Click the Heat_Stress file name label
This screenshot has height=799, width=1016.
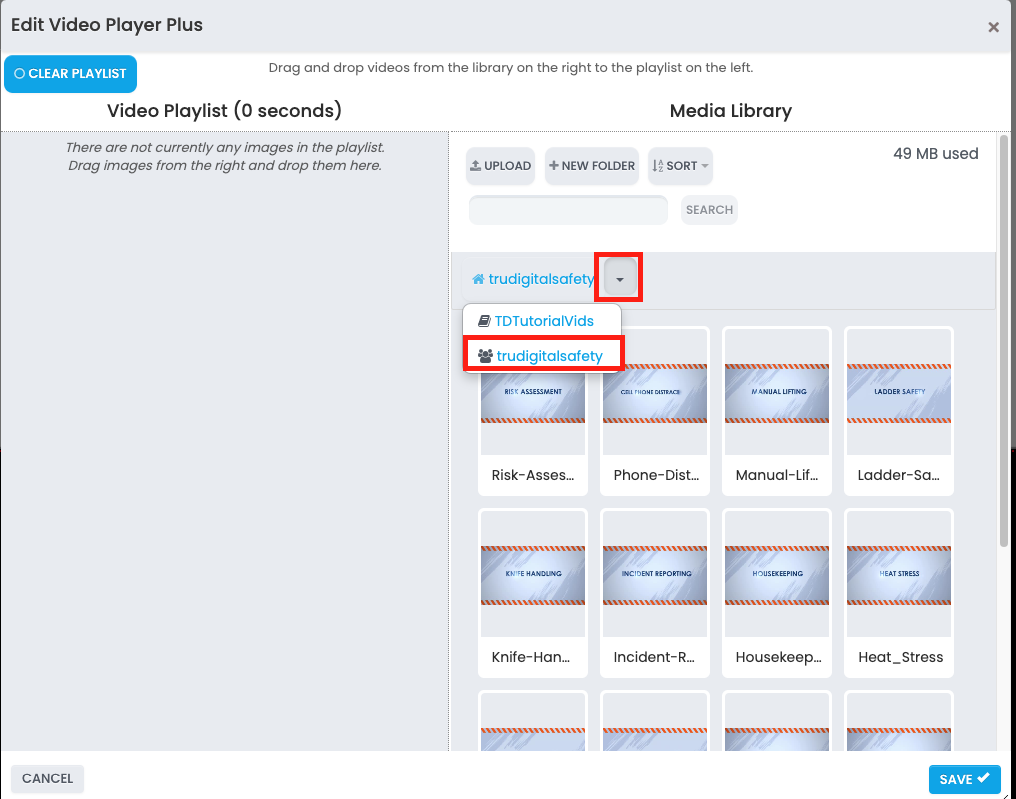click(x=900, y=658)
